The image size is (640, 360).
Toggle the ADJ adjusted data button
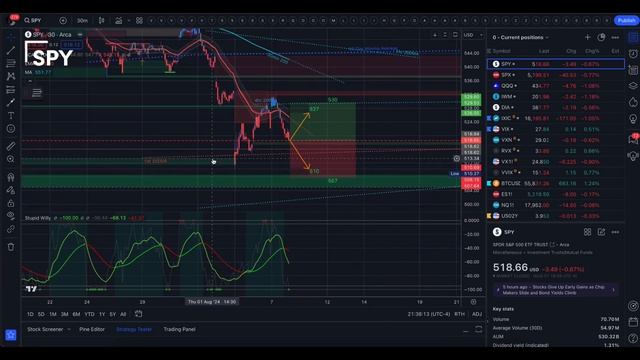(x=477, y=314)
